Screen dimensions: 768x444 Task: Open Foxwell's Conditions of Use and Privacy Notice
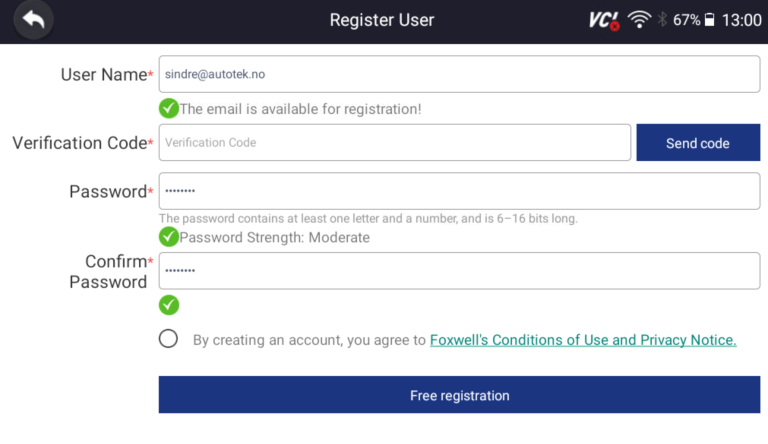tap(583, 340)
